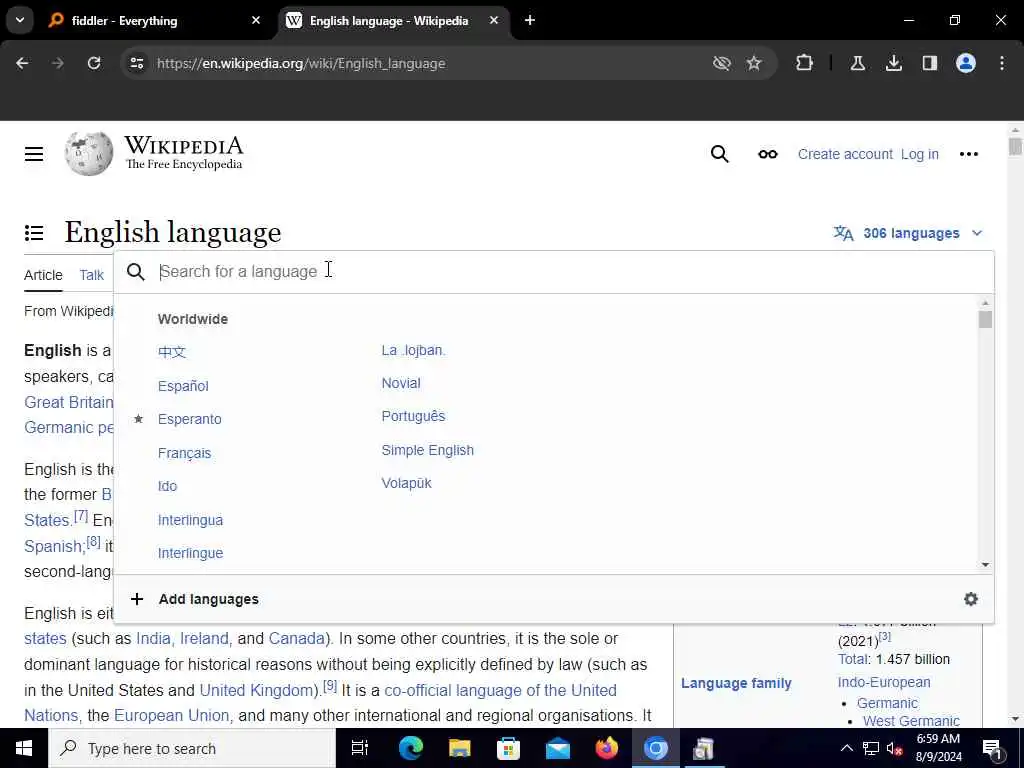Choose Français language
This screenshot has height=768, width=1024.
point(184,453)
